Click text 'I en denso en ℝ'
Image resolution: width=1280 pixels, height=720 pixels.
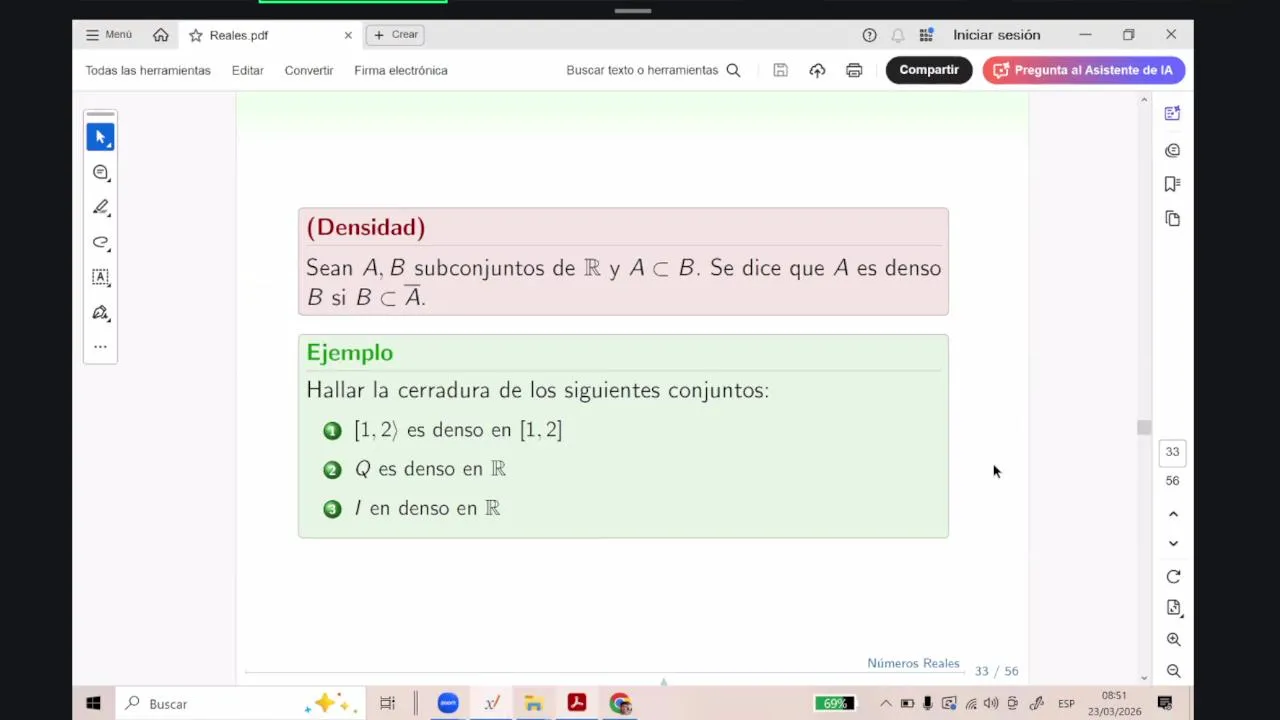(427, 508)
